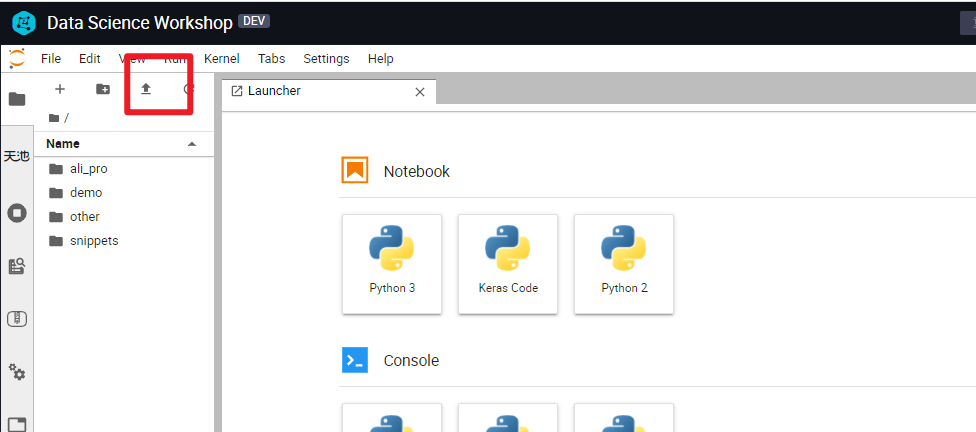The width and height of the screenshot is (976, 432).
Task: Click the Jupyter logo in menu bar
Action: tap(17, 59)
